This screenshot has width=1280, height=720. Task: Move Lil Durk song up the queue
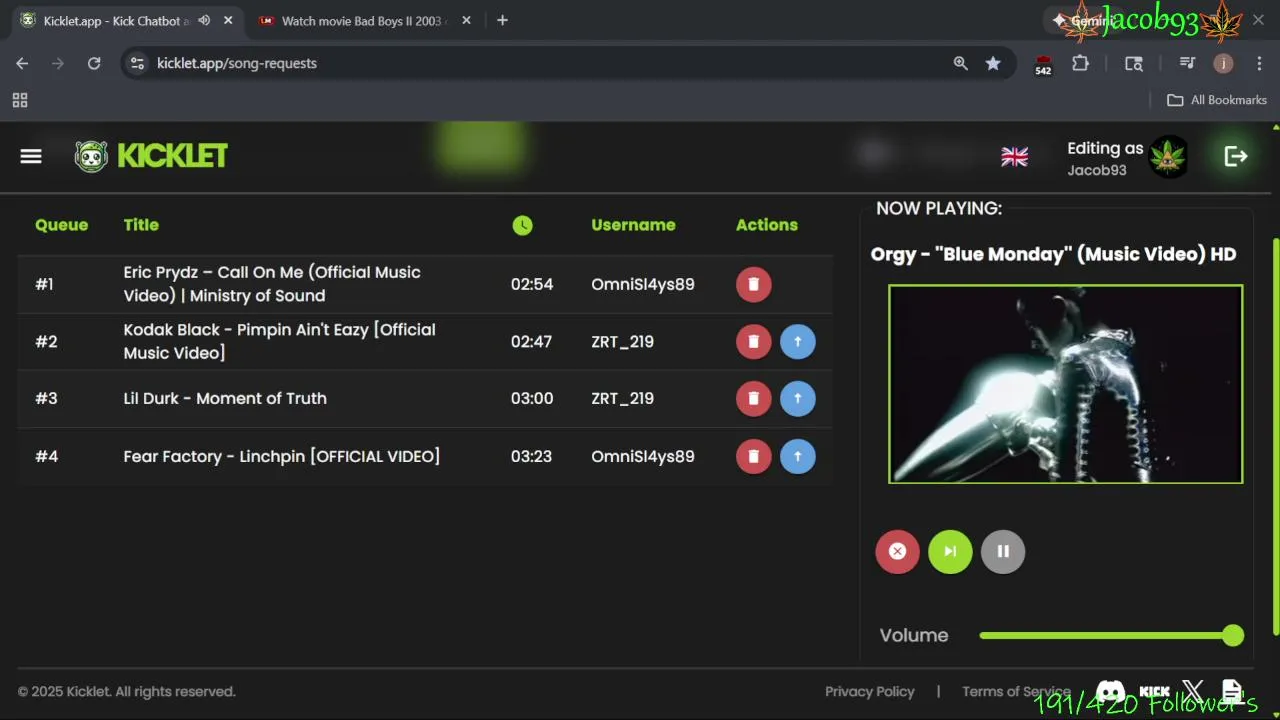coord(798,398)
